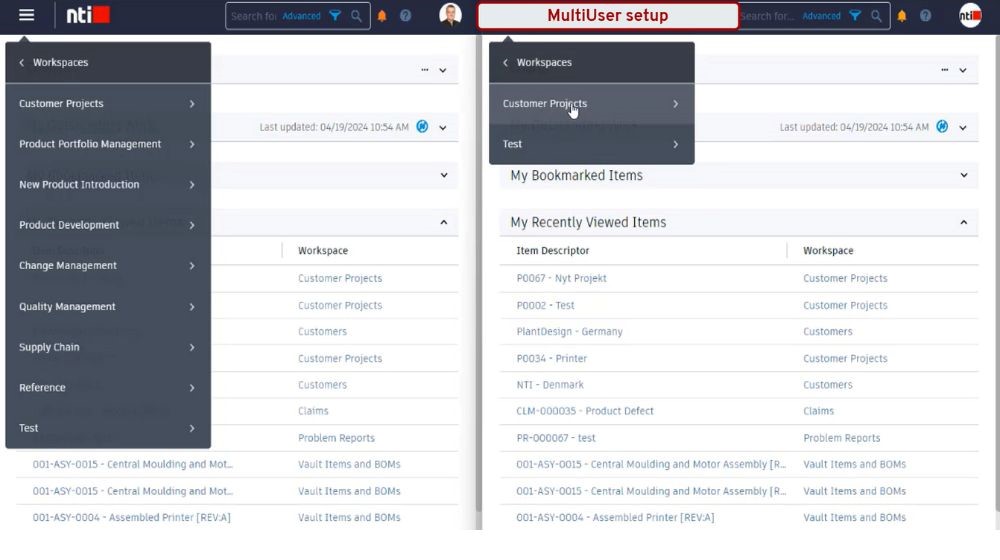1000x560 pixels.
Task: Open Problem Reports workspace link in left window
Action: 336,438
